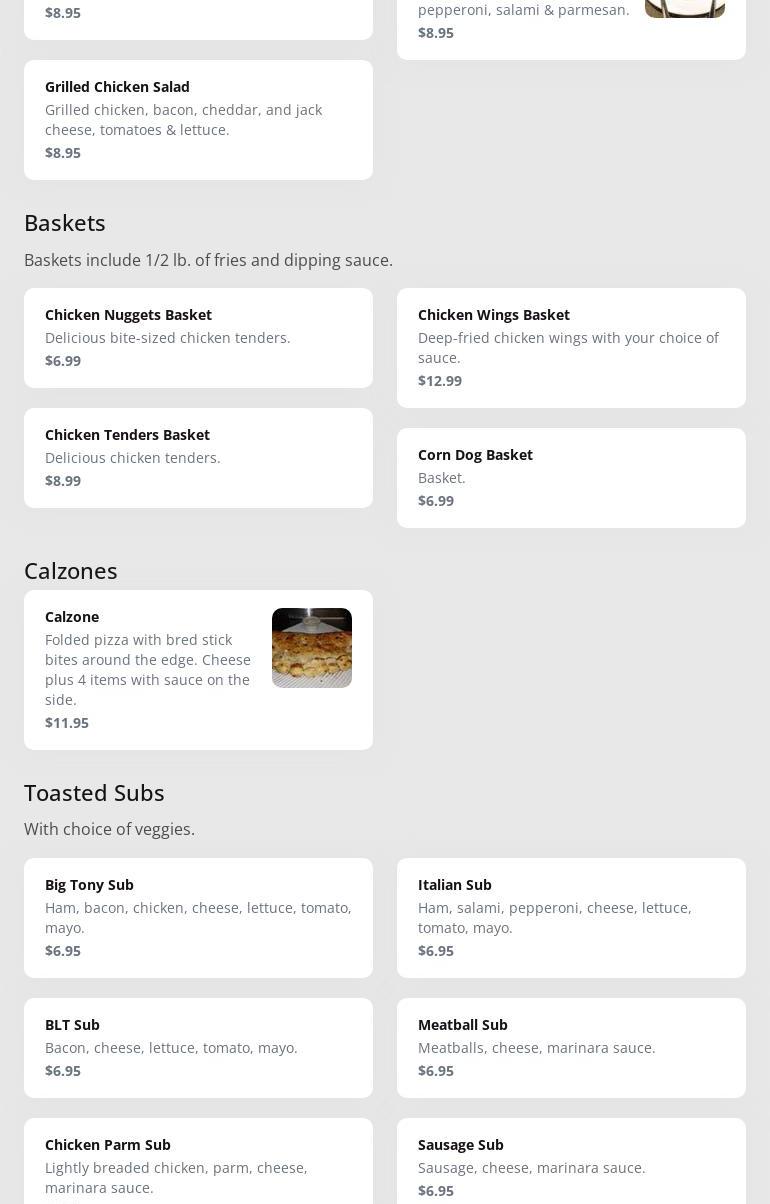This screenshot has width=770, height=1204.
Task: Click the partial salad image thumbnail at top
Action: click(684, 9)
